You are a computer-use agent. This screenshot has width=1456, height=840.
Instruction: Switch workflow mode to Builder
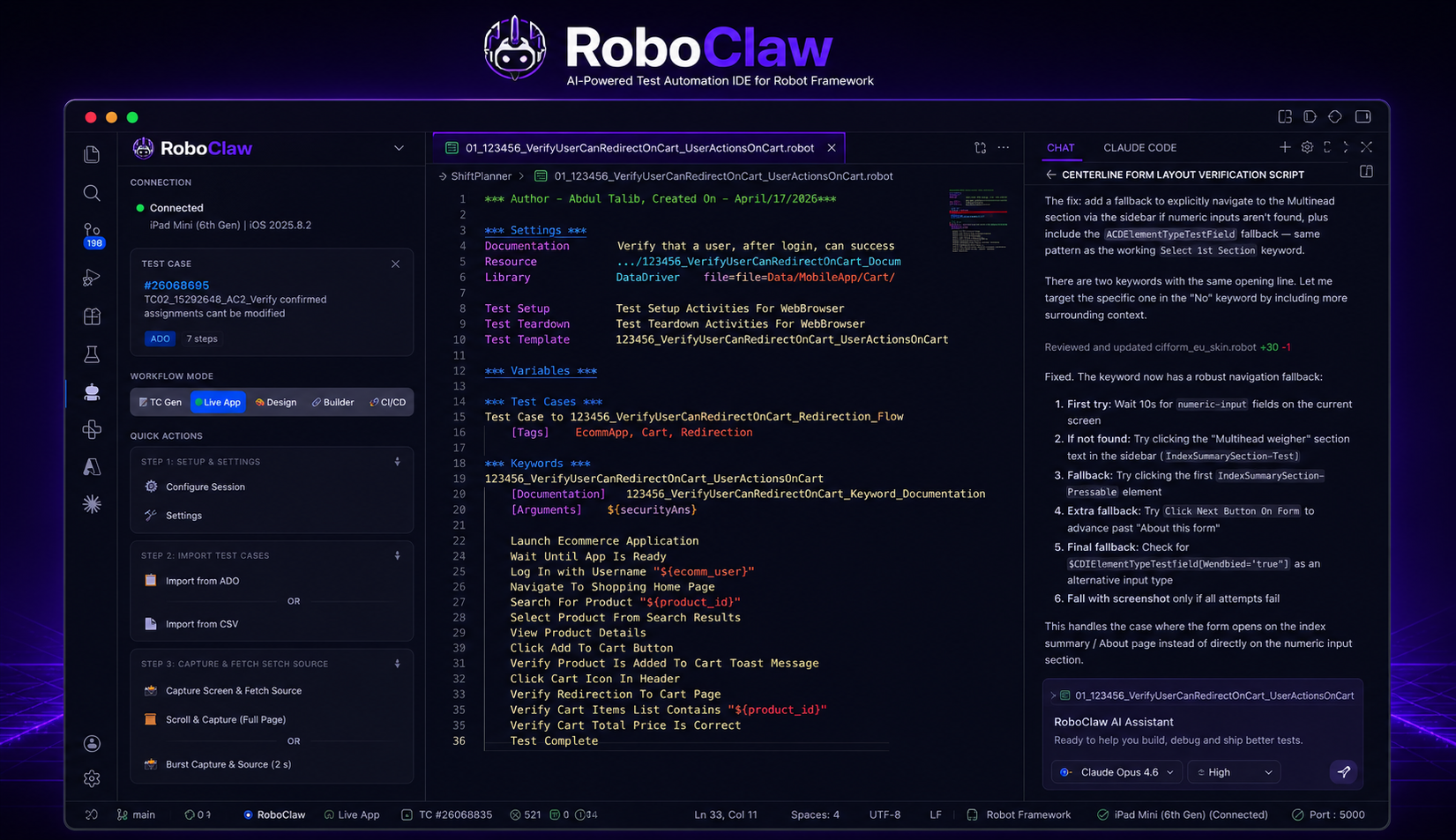[332, 402]
